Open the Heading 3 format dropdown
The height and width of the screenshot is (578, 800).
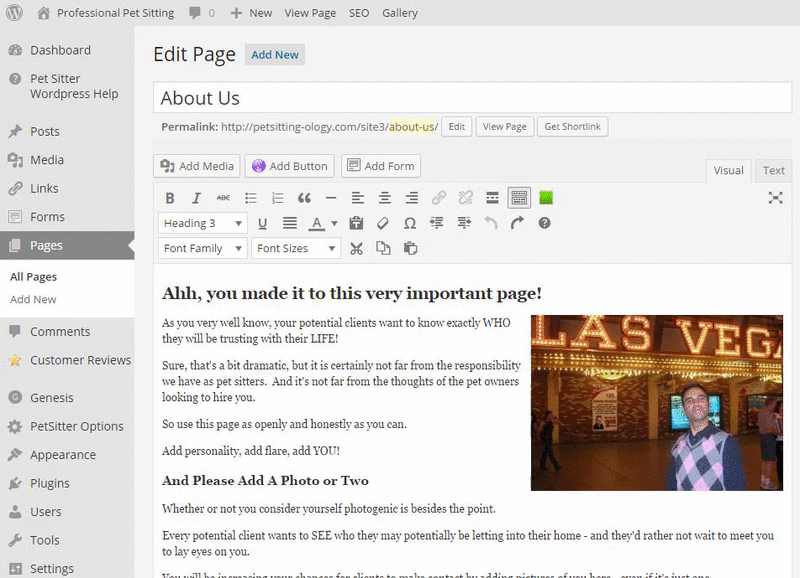[x=203, y=223]
